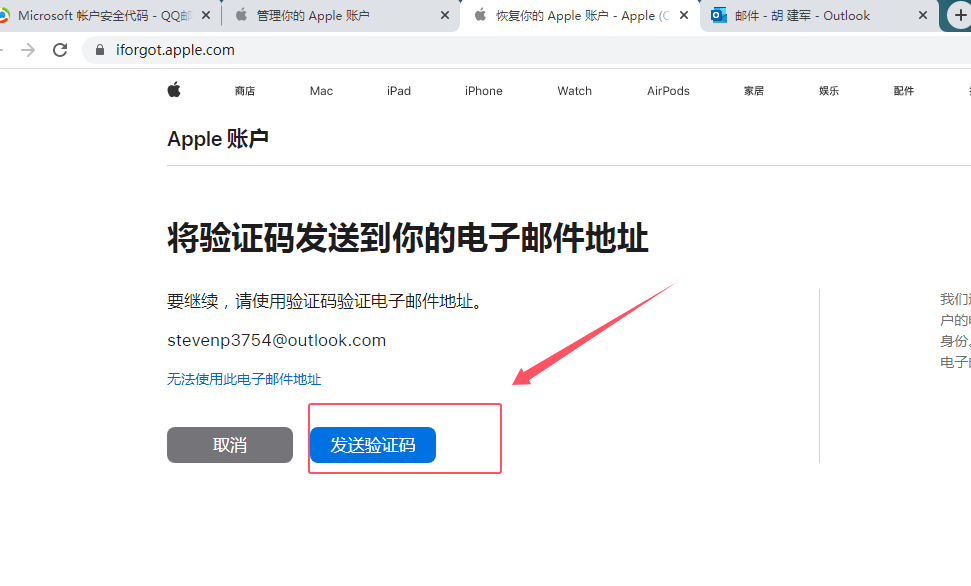The image size is (971, 586).
Task: Open iPad in Apple navigation
Action: click(399, 91)
